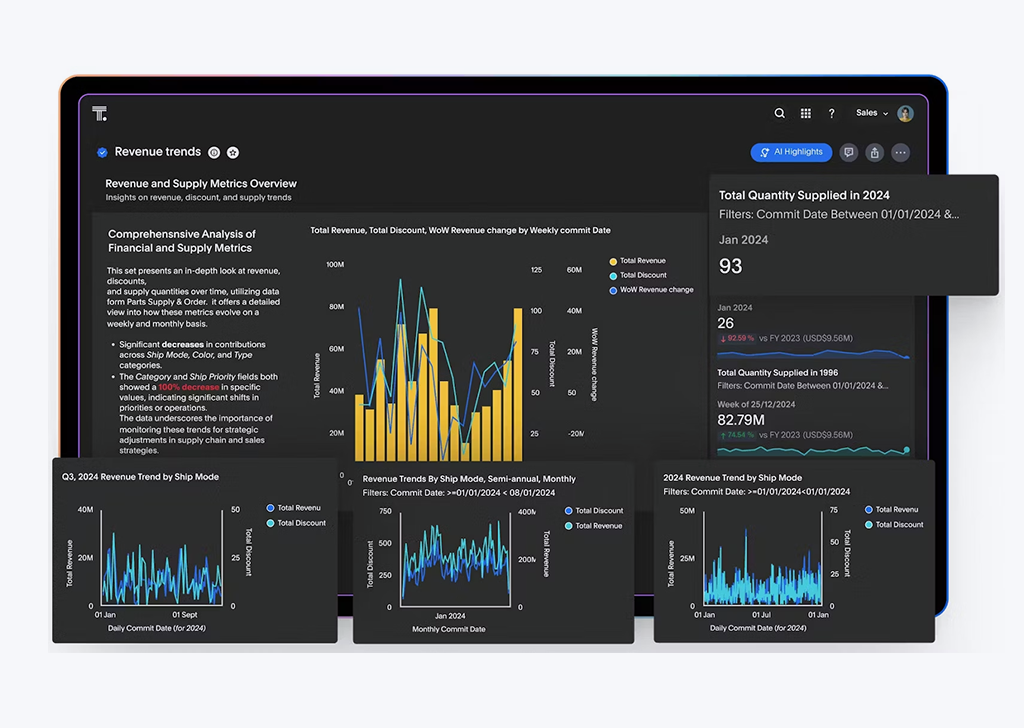Click the ThoughtSpot logo icon
This screenshot has width=1024, height=728.
coord(99,114)
